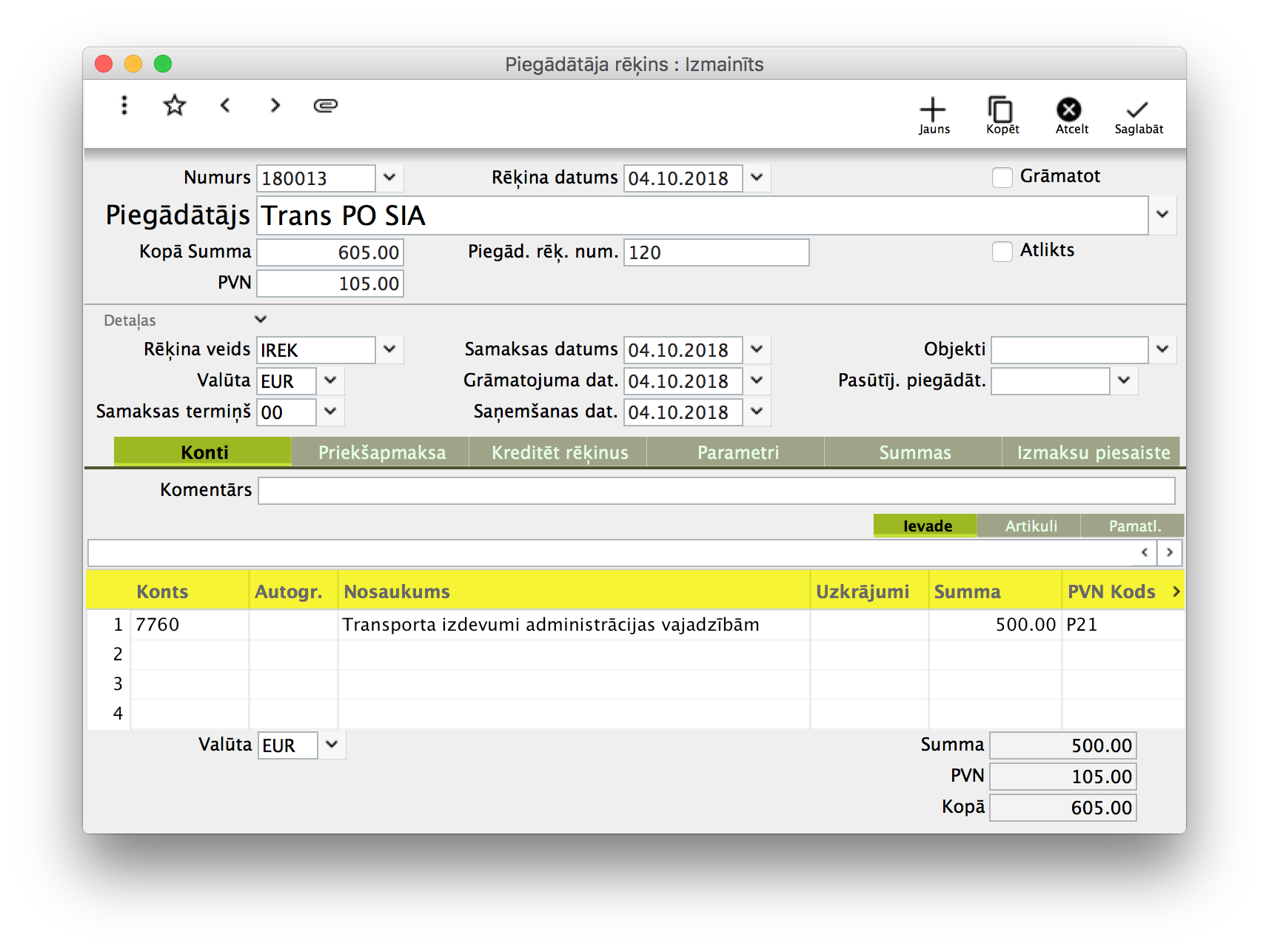Expand the Rēķina veids dropdown

pos(389,349)
